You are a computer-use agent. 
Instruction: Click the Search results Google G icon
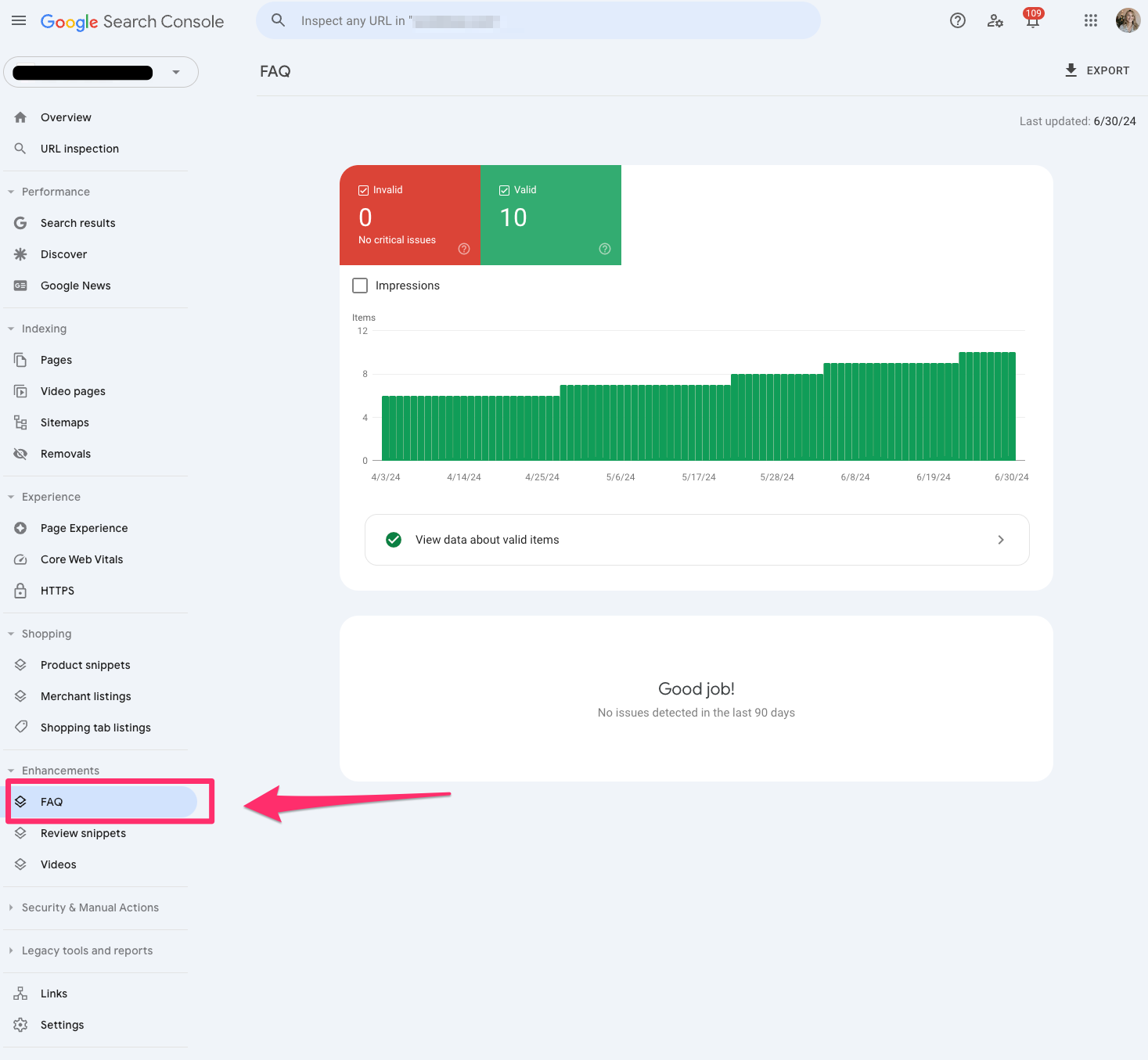pyautogui.click(x=20, y=223)
